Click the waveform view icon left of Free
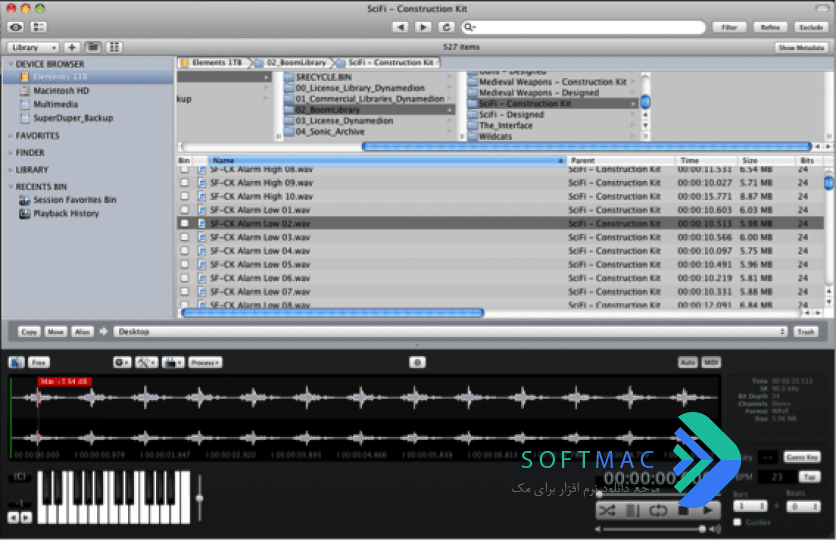The height and width of the screenshot is (540, 836). [x=17, y=362]
